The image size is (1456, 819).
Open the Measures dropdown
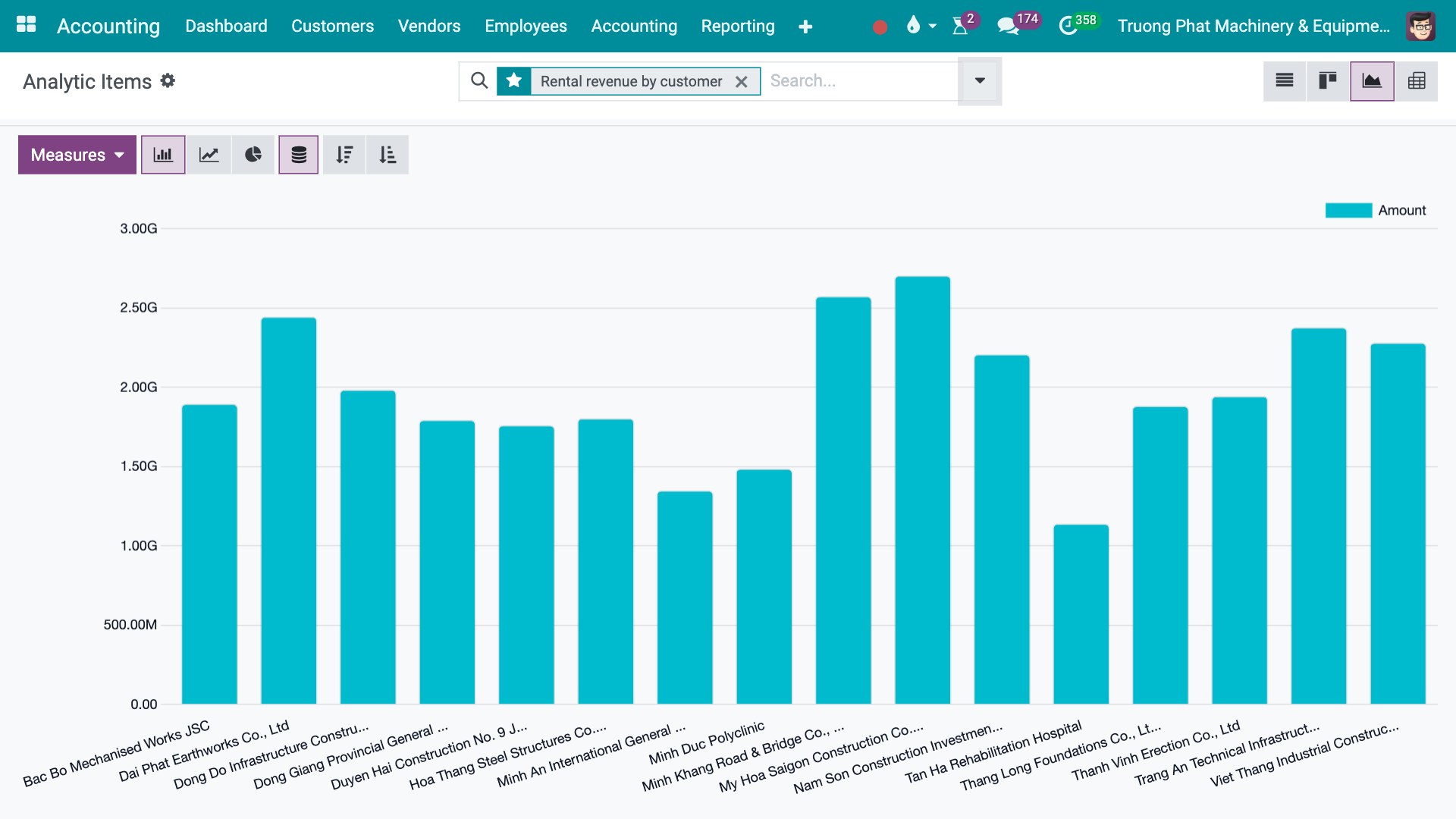click(x=77, y=155)
